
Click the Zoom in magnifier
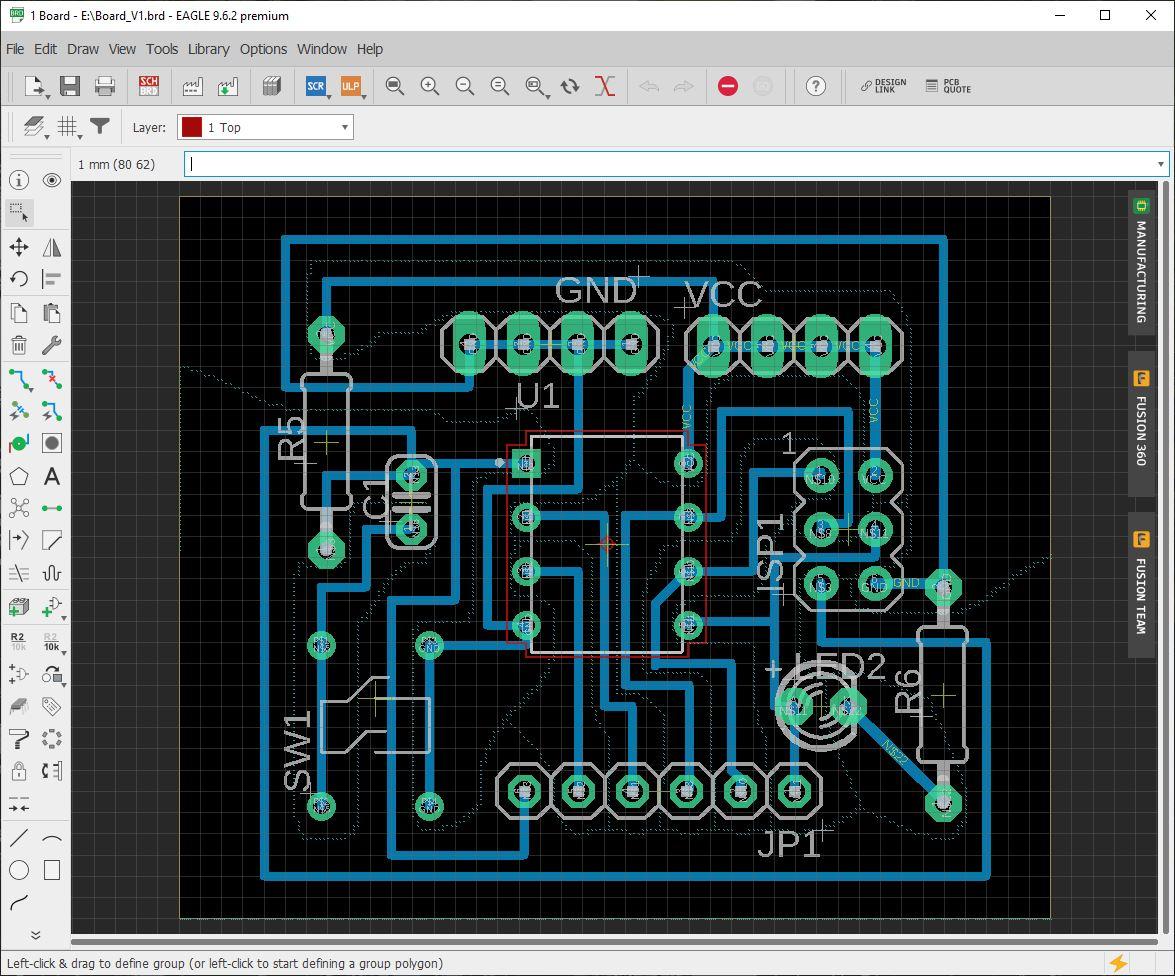tap(429, 86)
